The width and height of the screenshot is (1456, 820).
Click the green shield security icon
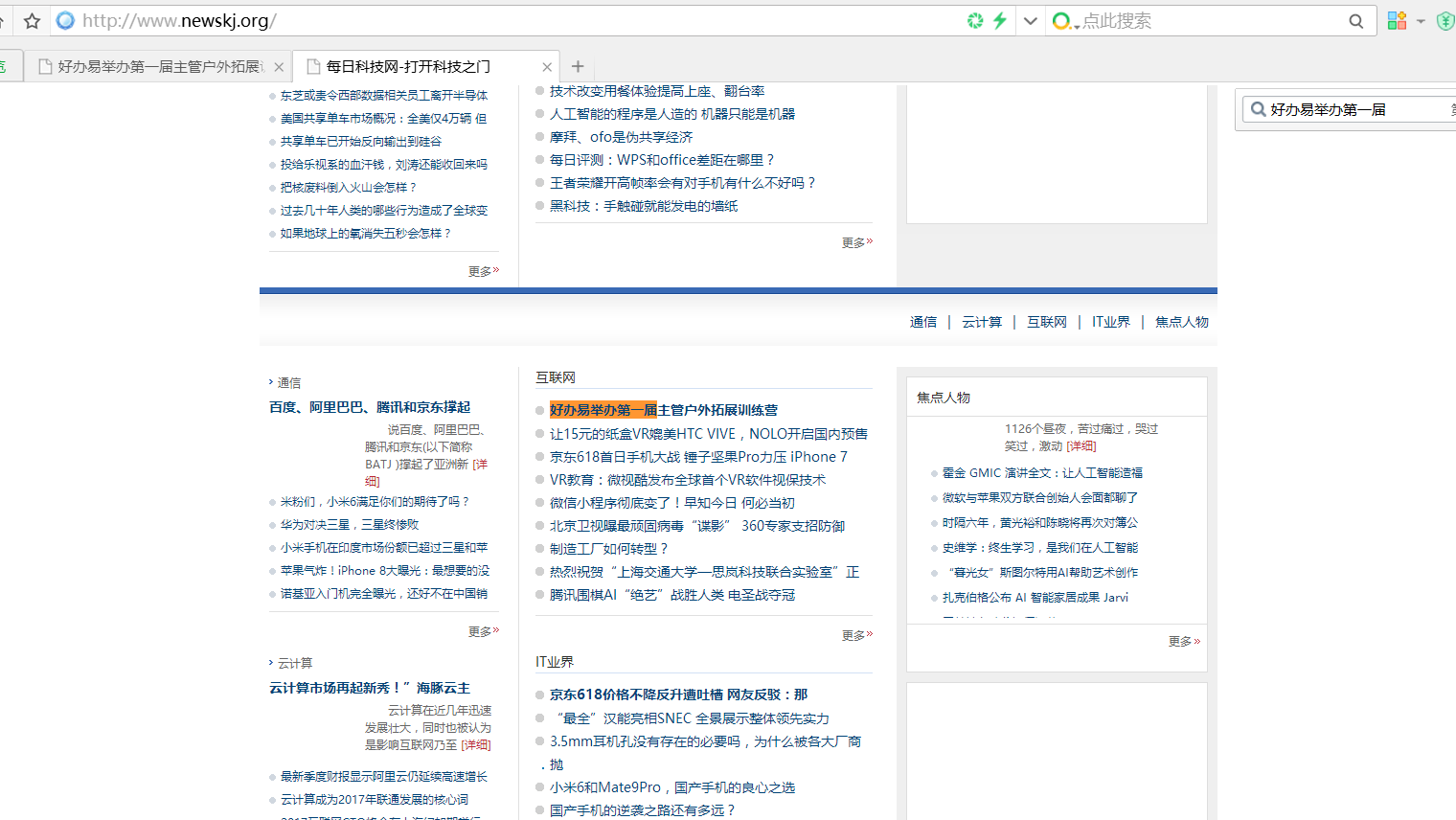click(x=1445, y=21)
